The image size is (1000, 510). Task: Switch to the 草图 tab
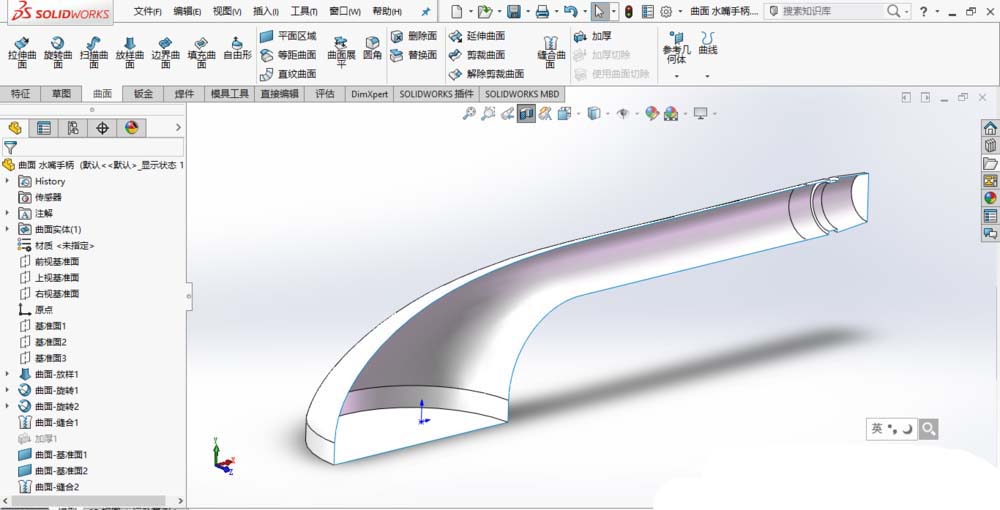pyautogui.click(x=61, y=94)
